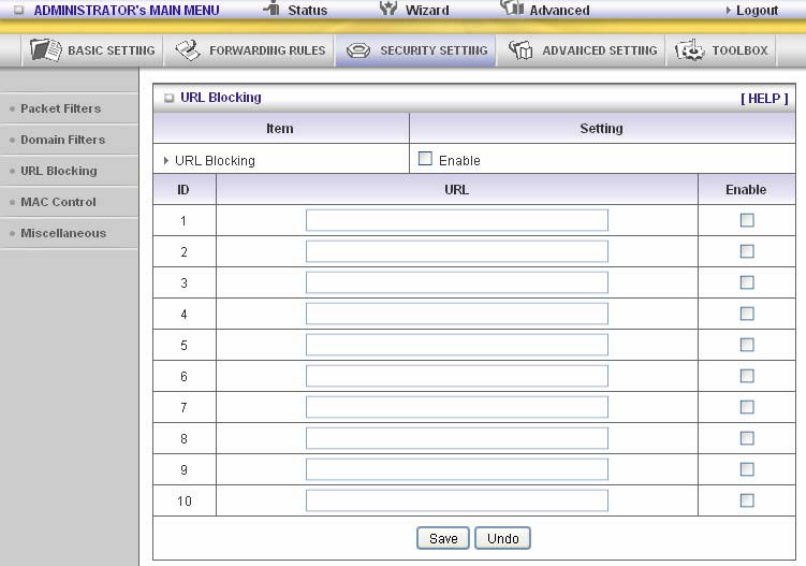Select the Security Setting tab

tap(416, 50)
